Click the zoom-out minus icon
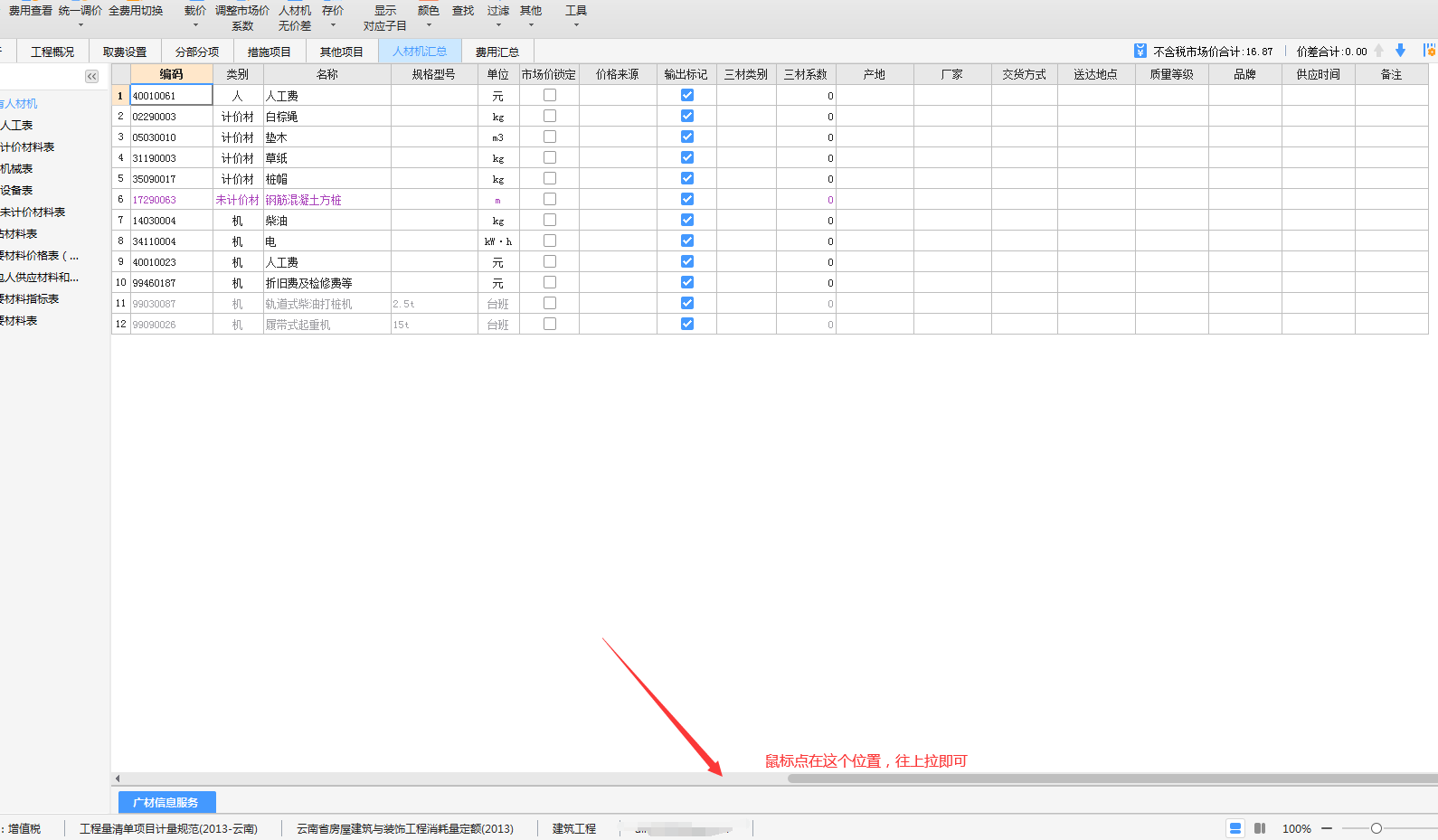 point(1327,828)
